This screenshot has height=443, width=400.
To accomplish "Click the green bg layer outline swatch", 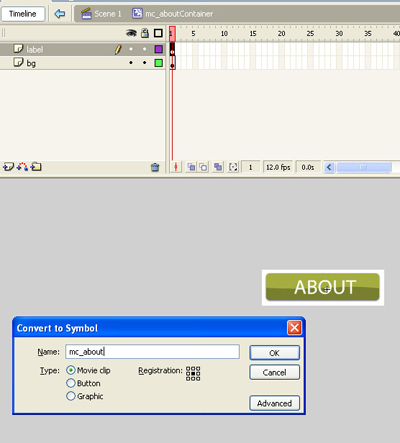I will pyautogui.click(x=159, y=63).
